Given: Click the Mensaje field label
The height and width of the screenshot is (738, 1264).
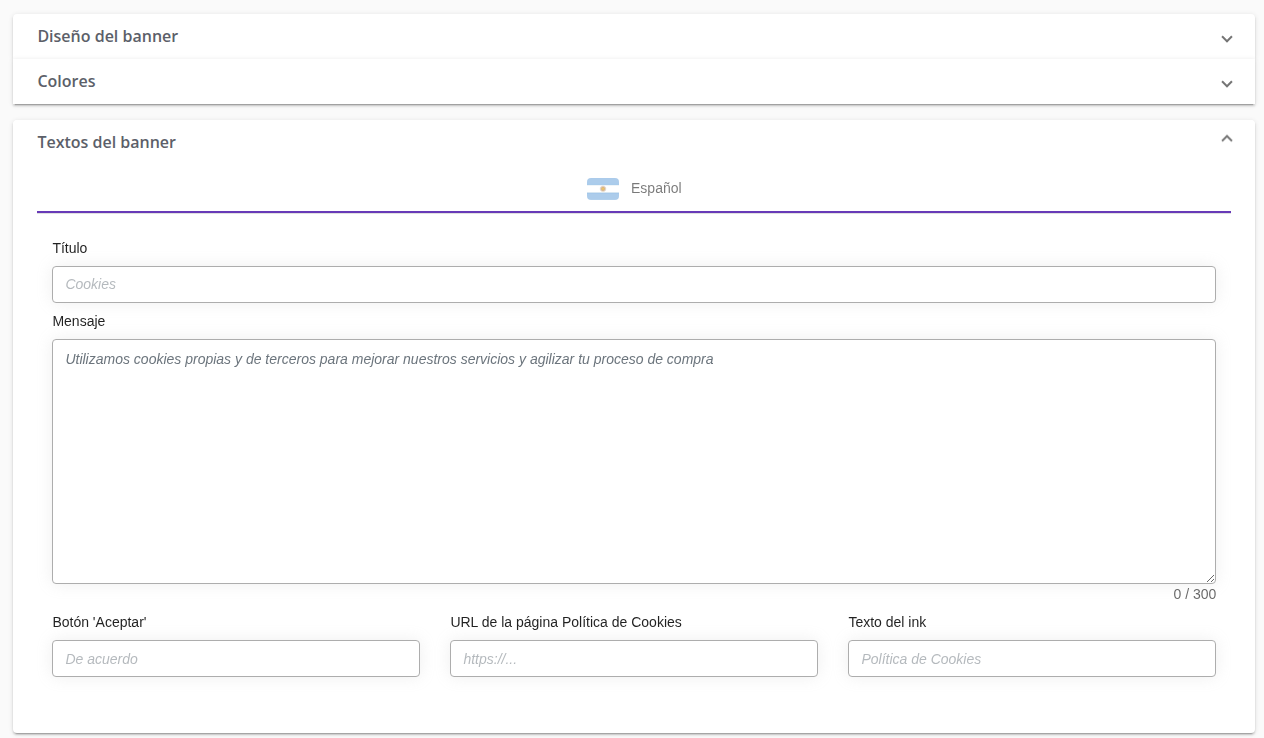Looking at the screenshot, I should coord(79,321).
